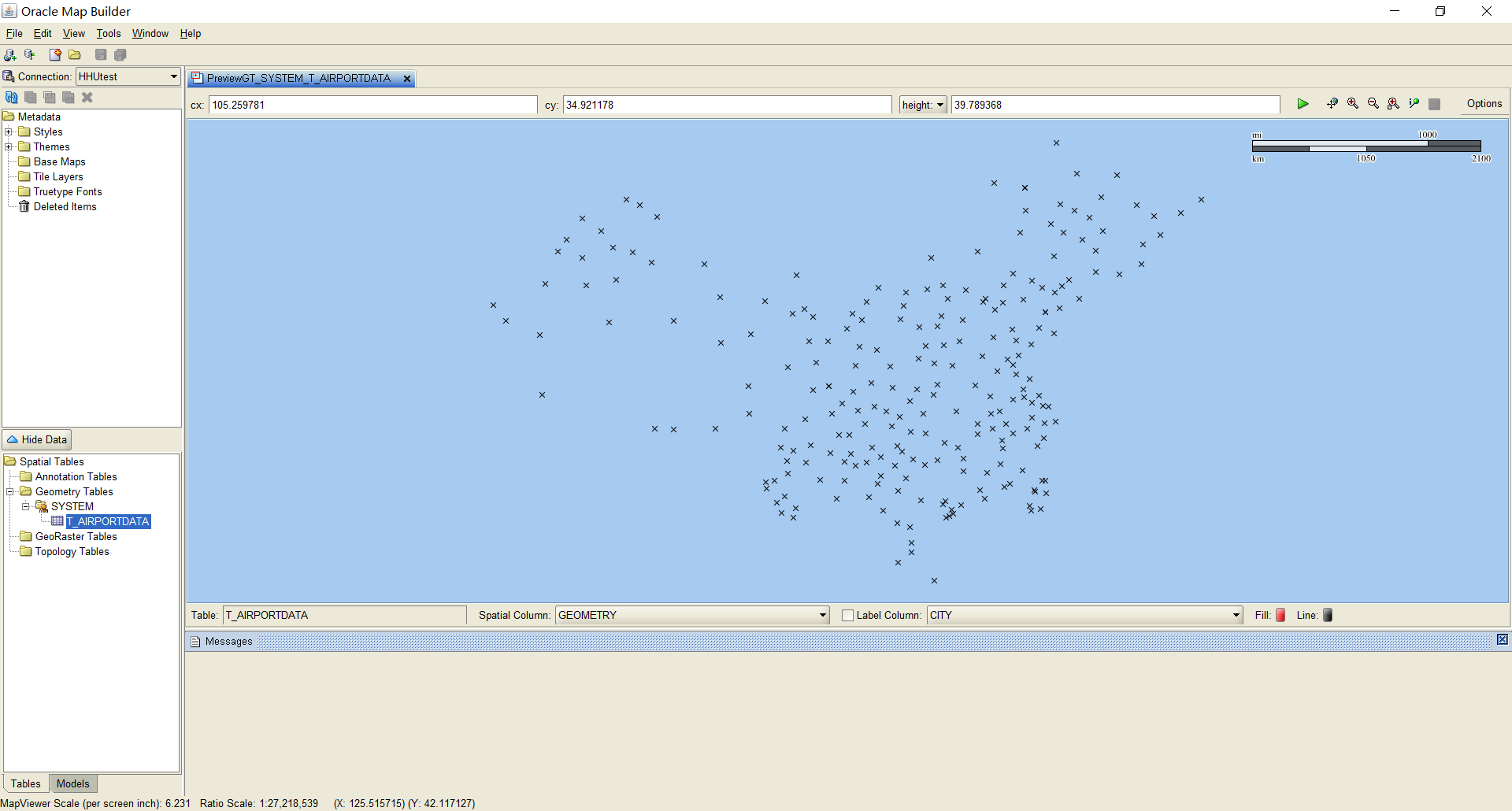Zoom out on the map preview
The image size is (1512, 811).
click(x=1374, y=103)
